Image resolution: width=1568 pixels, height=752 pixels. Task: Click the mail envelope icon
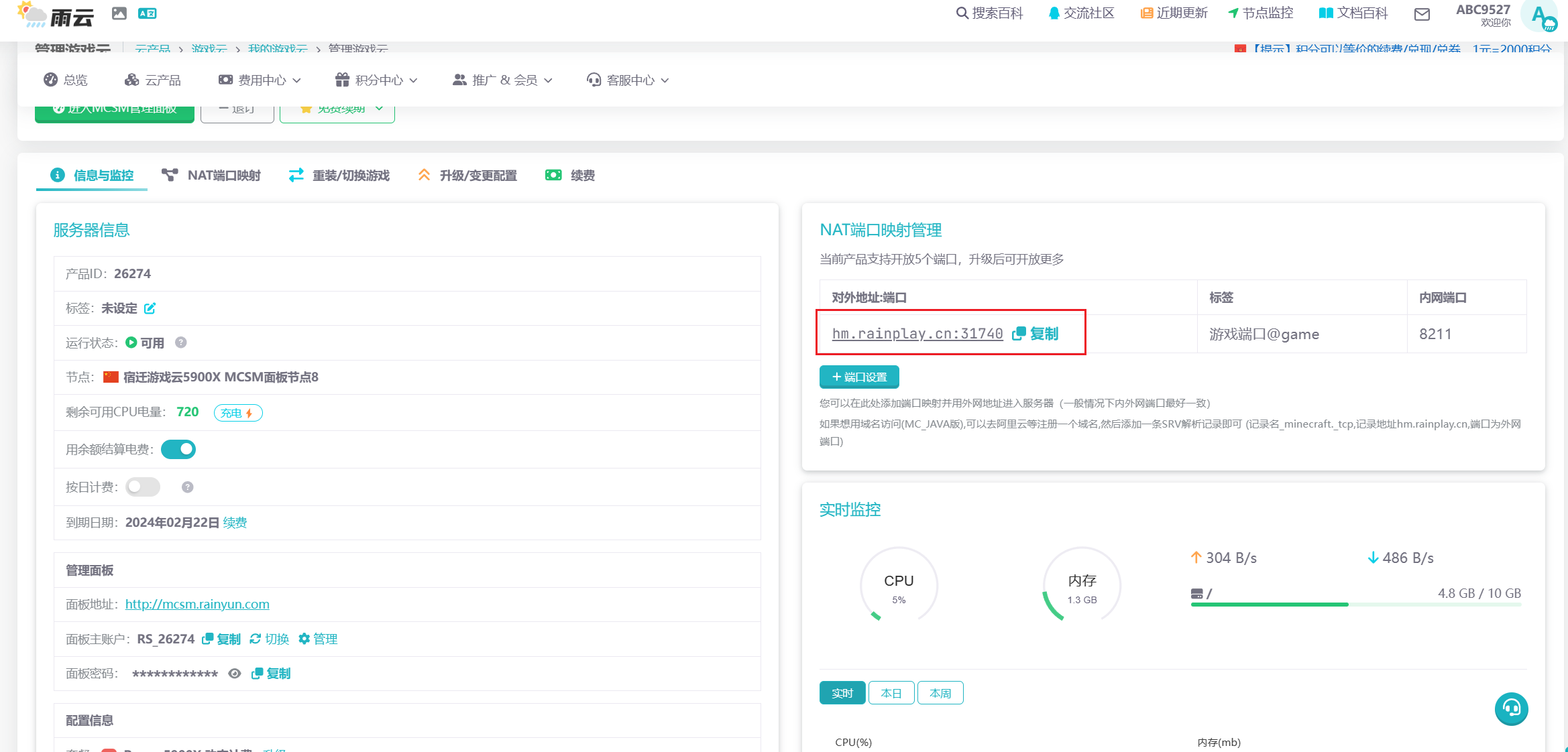(1422, 14)
